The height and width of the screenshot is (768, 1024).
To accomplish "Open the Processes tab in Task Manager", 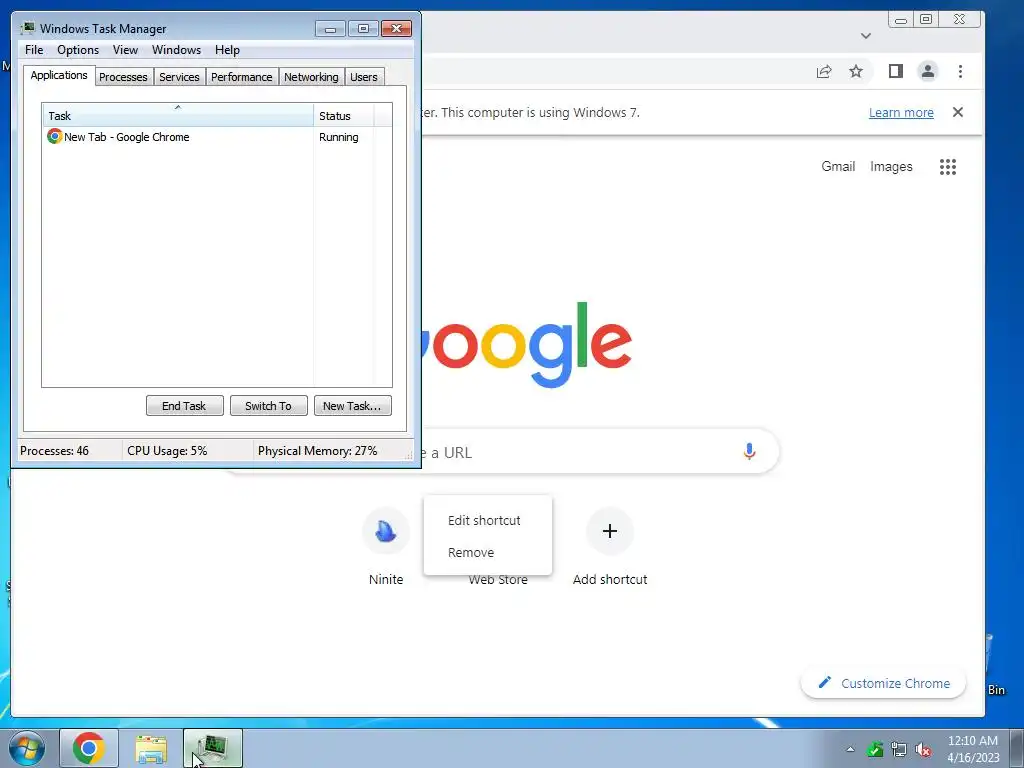I will tap(123, 77).
